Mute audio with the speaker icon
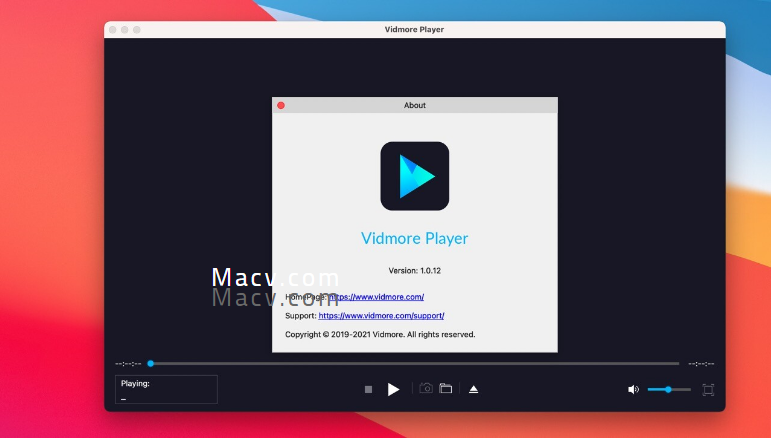Image resolution: width=771 pixels, height=439 pixels. [x=633, y=389]
